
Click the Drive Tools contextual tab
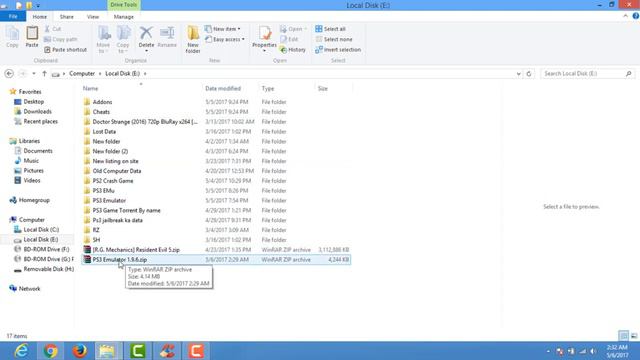tap(124, 5)
